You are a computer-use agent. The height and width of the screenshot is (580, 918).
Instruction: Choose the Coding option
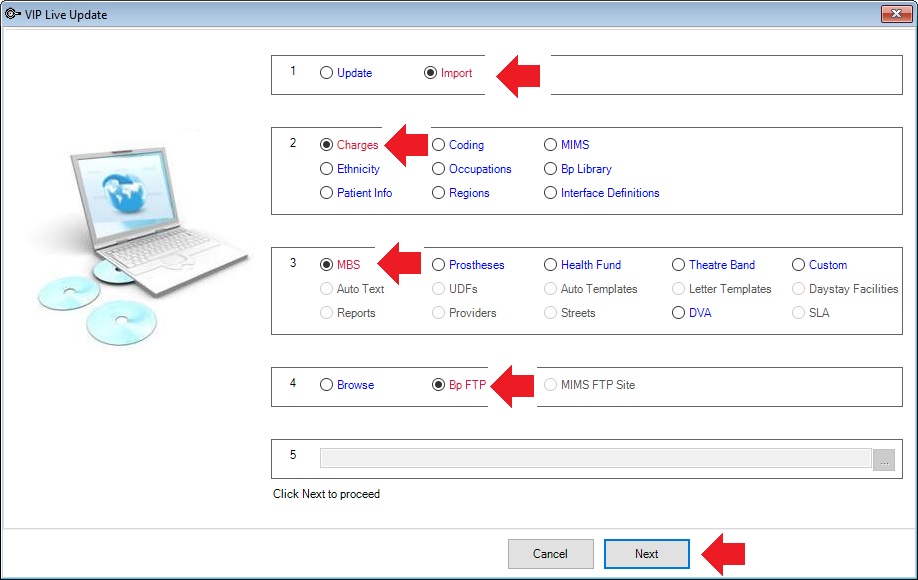(x=458, y=145)
